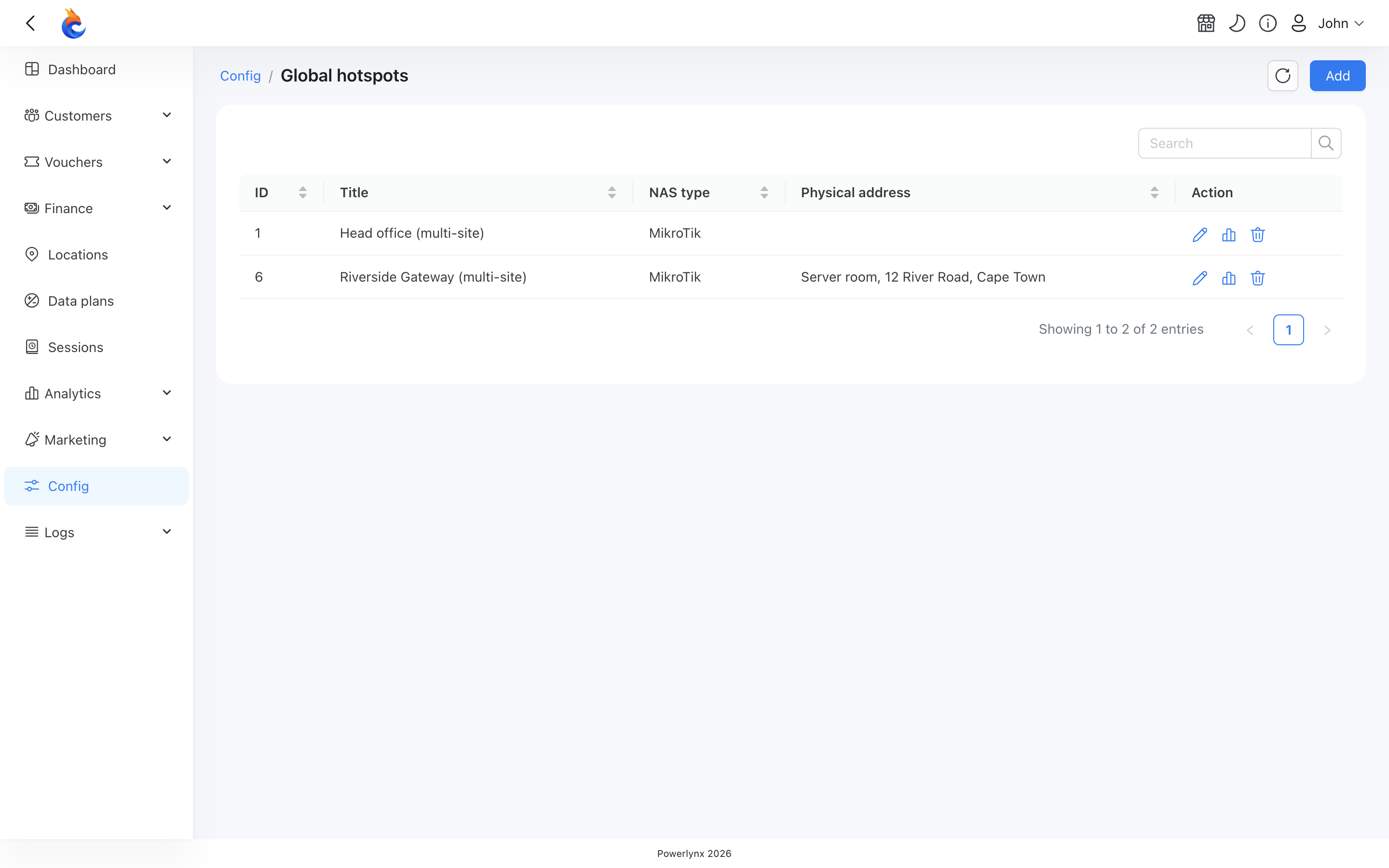The height and width of the screenshot is (868, 1389).
Task: Open statistics for Head office hotspot
Action: pos(1228,234)
